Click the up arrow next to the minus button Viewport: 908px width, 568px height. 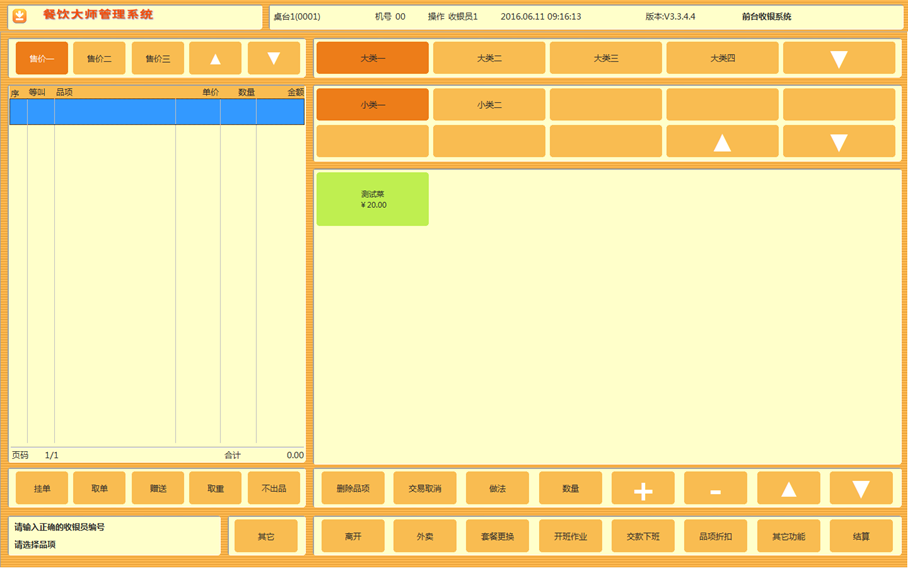coord(788,489)
